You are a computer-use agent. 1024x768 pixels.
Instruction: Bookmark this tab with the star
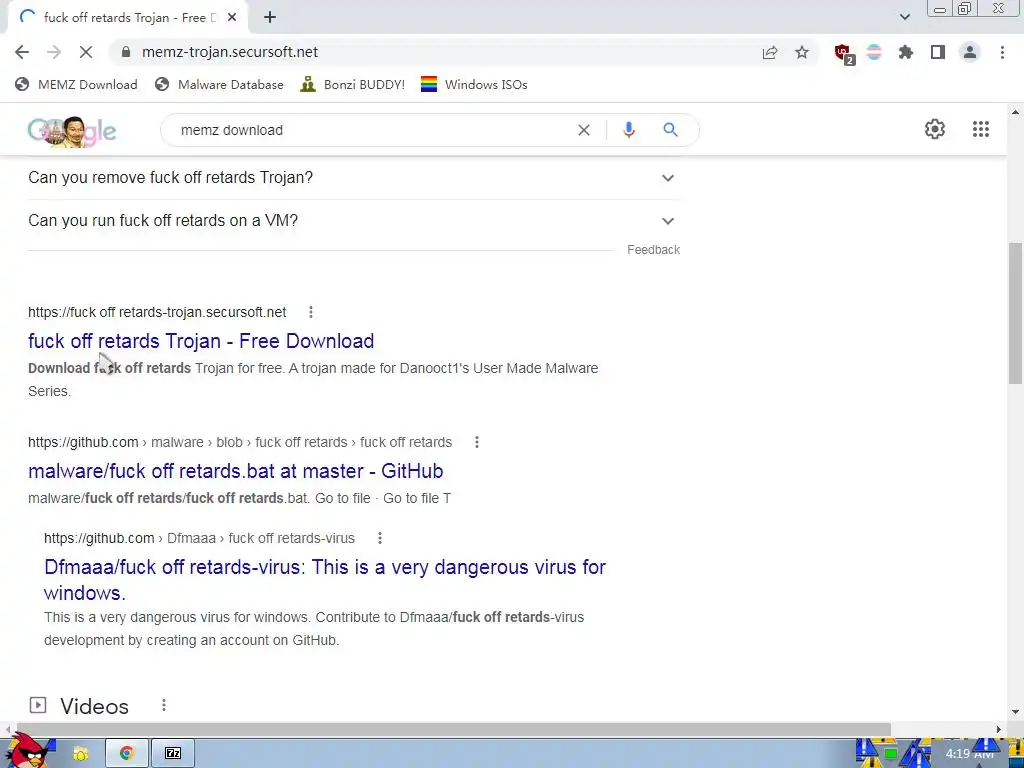click(x=802, y=52)
